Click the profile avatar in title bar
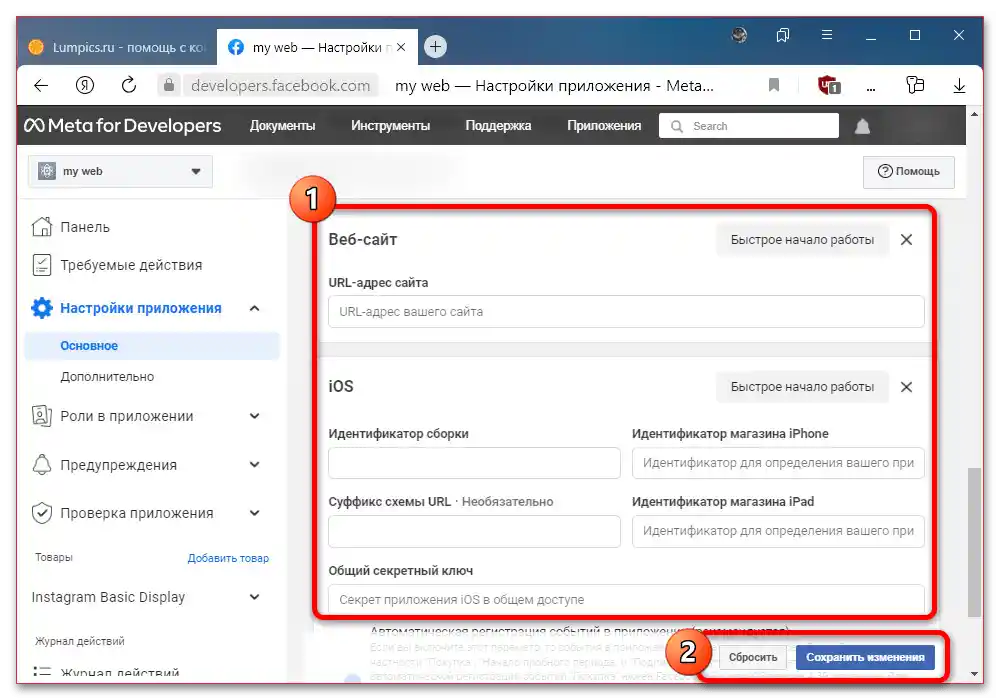 coord(739,35)
